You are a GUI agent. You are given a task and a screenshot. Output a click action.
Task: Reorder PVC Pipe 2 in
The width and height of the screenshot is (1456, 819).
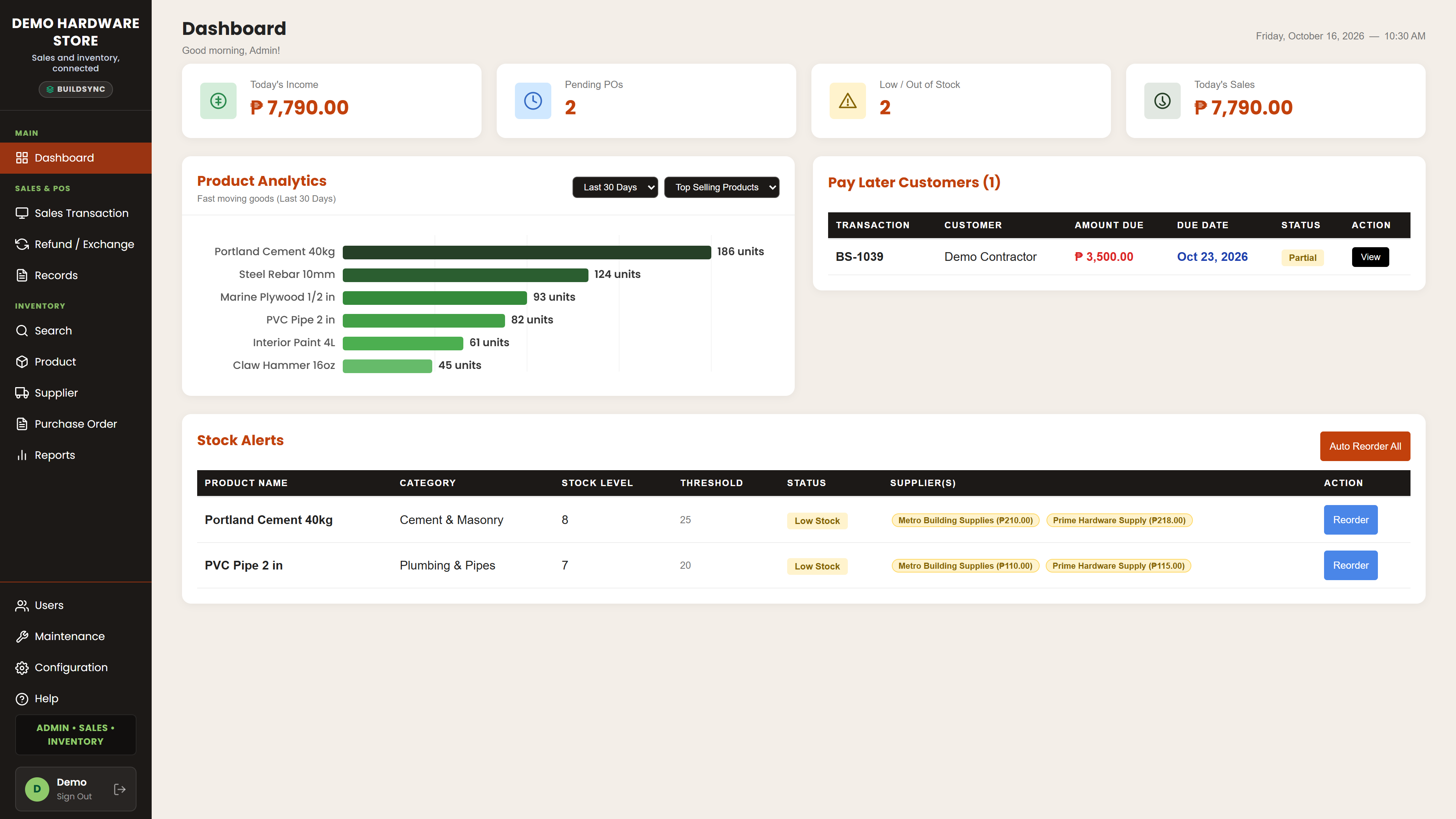pyautogui.click(x=1350, y=565)
